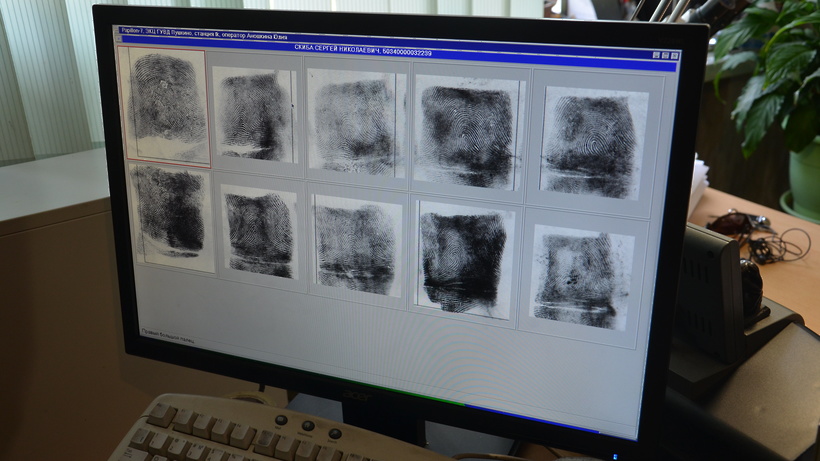Select the first fingerprint in the bottom row
Viewport: 820px width, 461px height.
[171, 216]
